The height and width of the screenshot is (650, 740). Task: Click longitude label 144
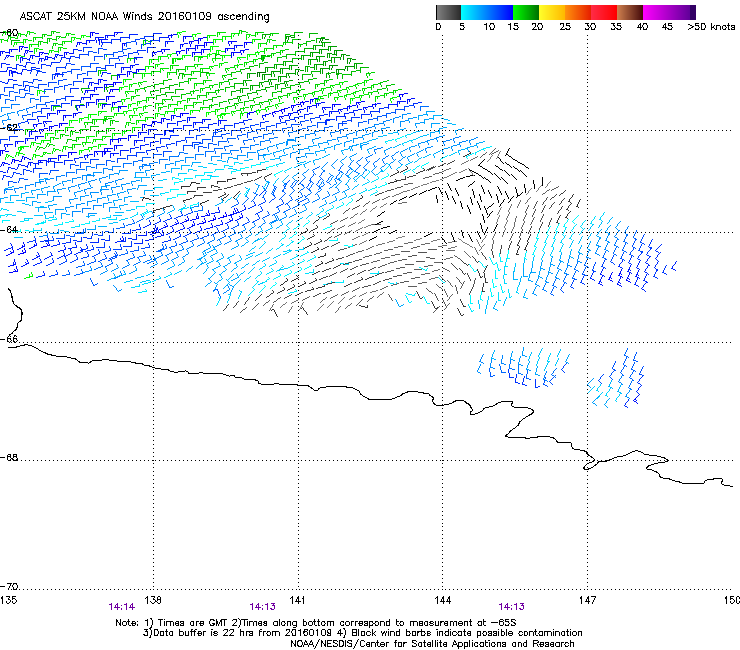click(443, 600)
